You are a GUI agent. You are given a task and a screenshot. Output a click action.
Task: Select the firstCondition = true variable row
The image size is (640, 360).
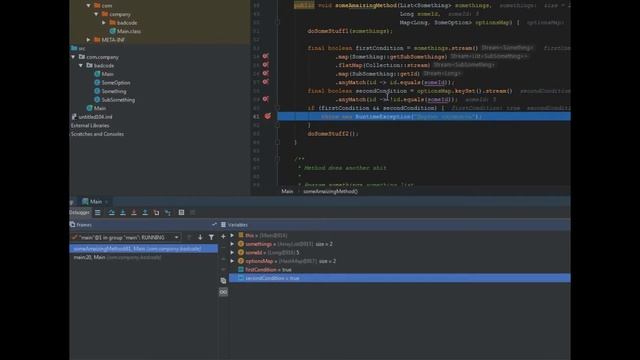pyautogui.click(x=400, y=270)
